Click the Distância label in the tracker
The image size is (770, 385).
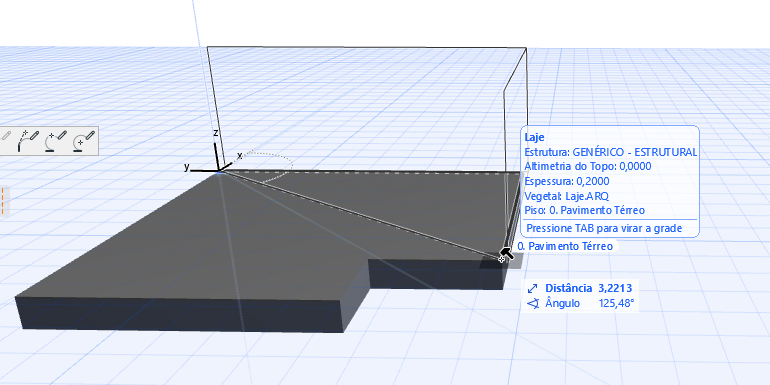point(568,288)
